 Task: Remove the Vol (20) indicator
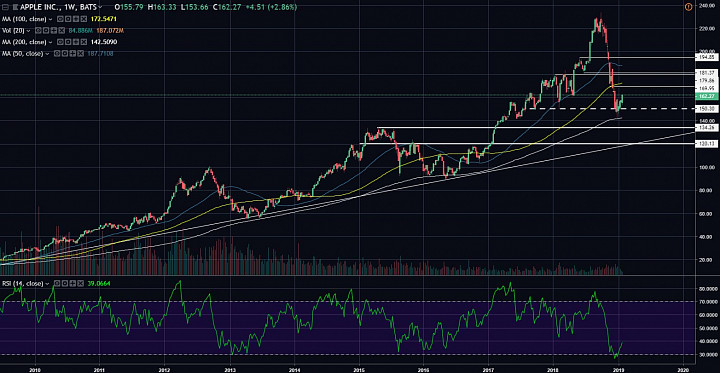click(x=62, y=30)
